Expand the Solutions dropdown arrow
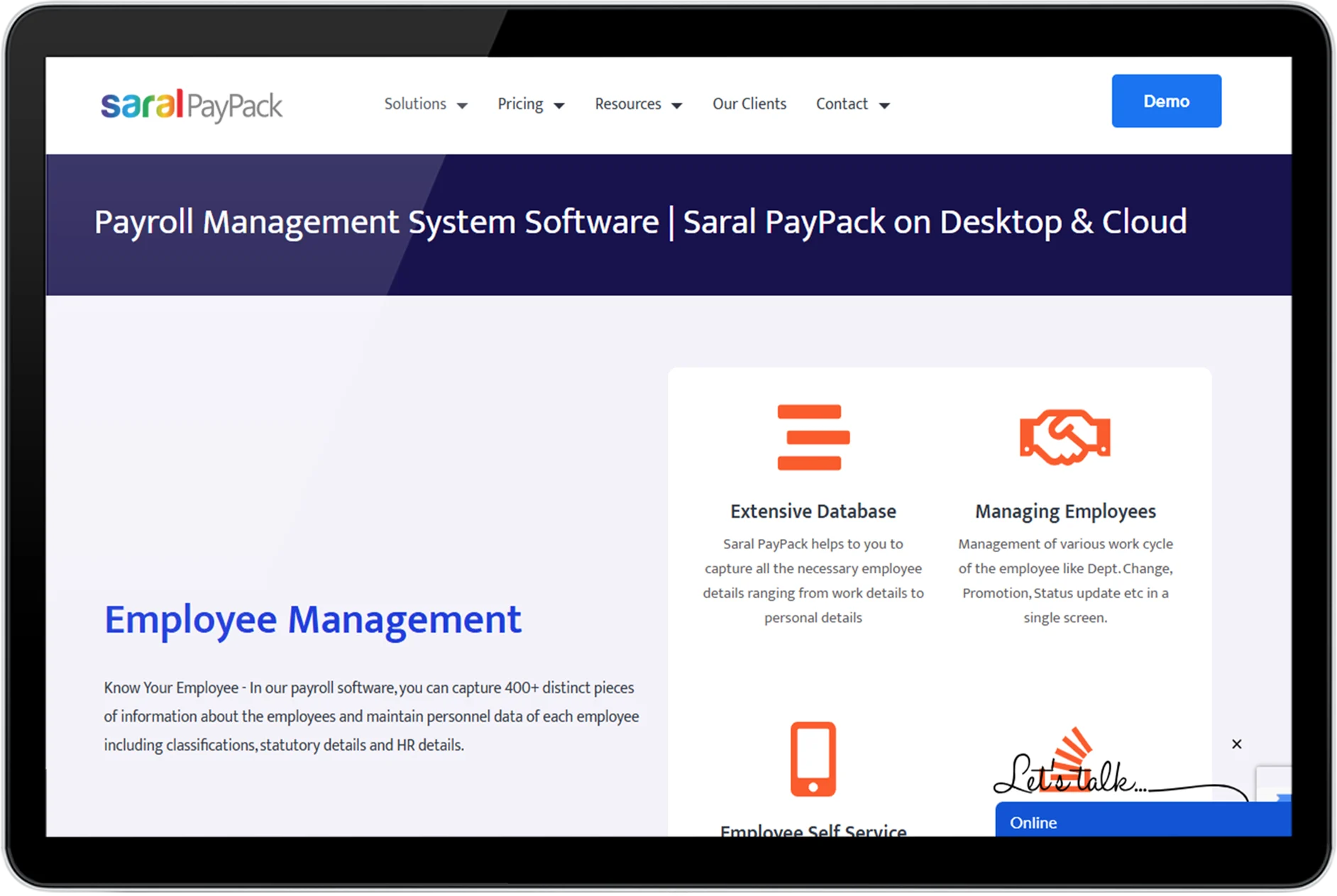Viewport: 1337px width, 896px height. [x=463, y=104]
